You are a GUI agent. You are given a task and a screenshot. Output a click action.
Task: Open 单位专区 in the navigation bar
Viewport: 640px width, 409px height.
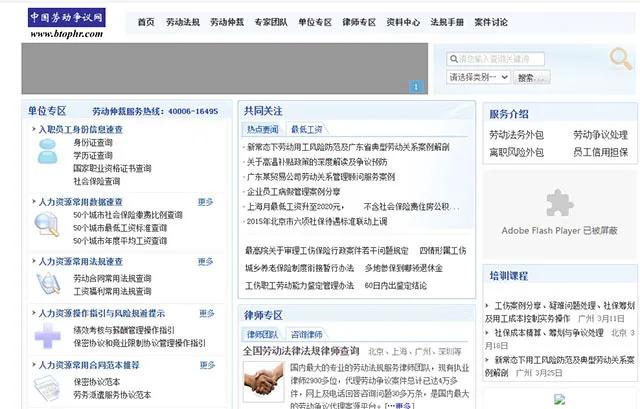pos(315,22)
